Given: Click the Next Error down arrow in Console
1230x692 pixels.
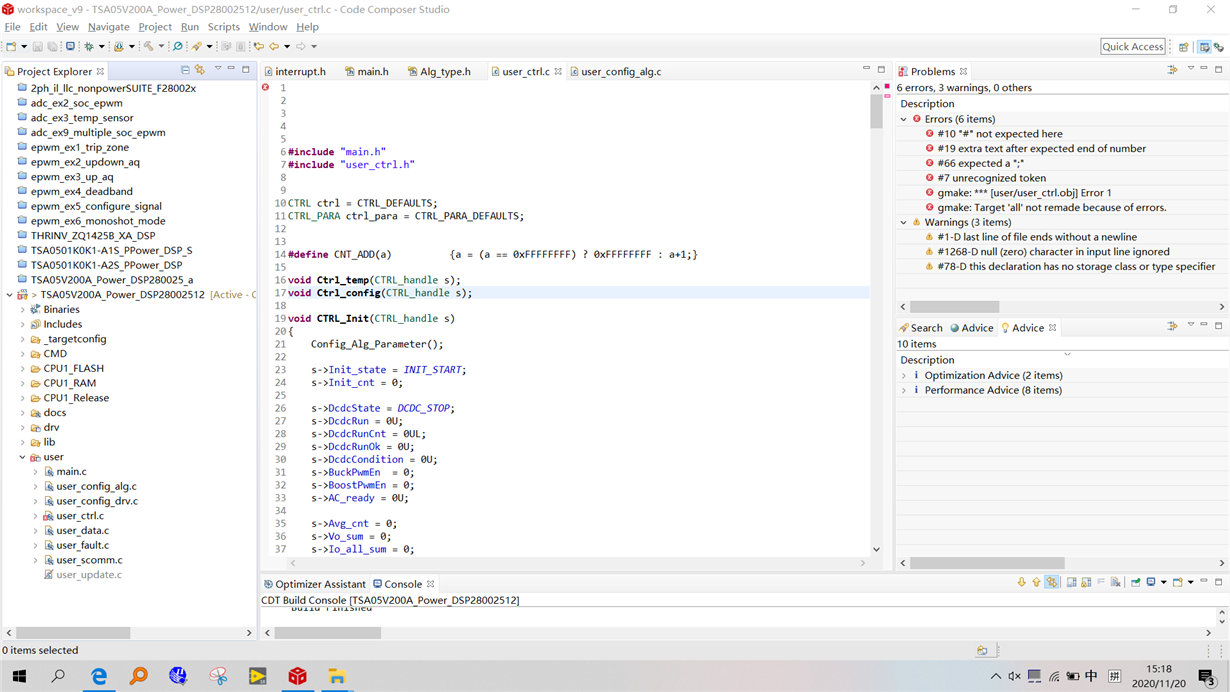Looking at the screenshot, I should [x=1021, y=582].
